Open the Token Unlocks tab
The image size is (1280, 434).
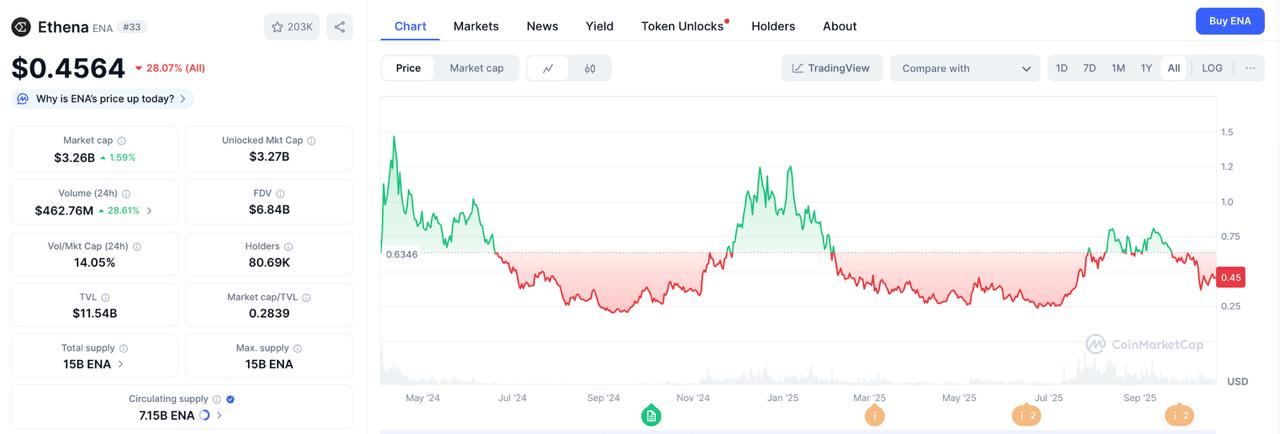[683, 26]
